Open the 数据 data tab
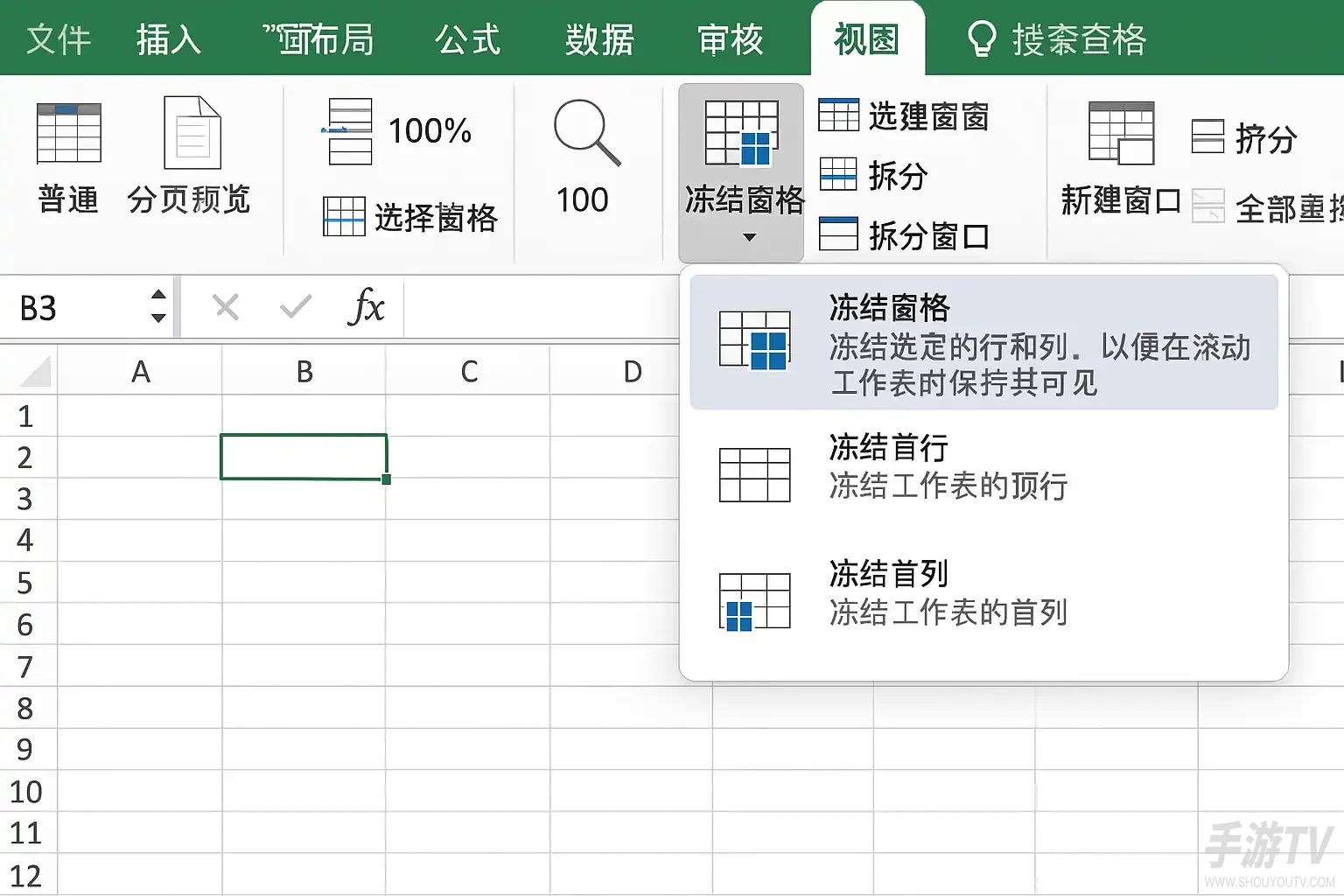Viewport: 1344px width, 896px height. (599, 39)
